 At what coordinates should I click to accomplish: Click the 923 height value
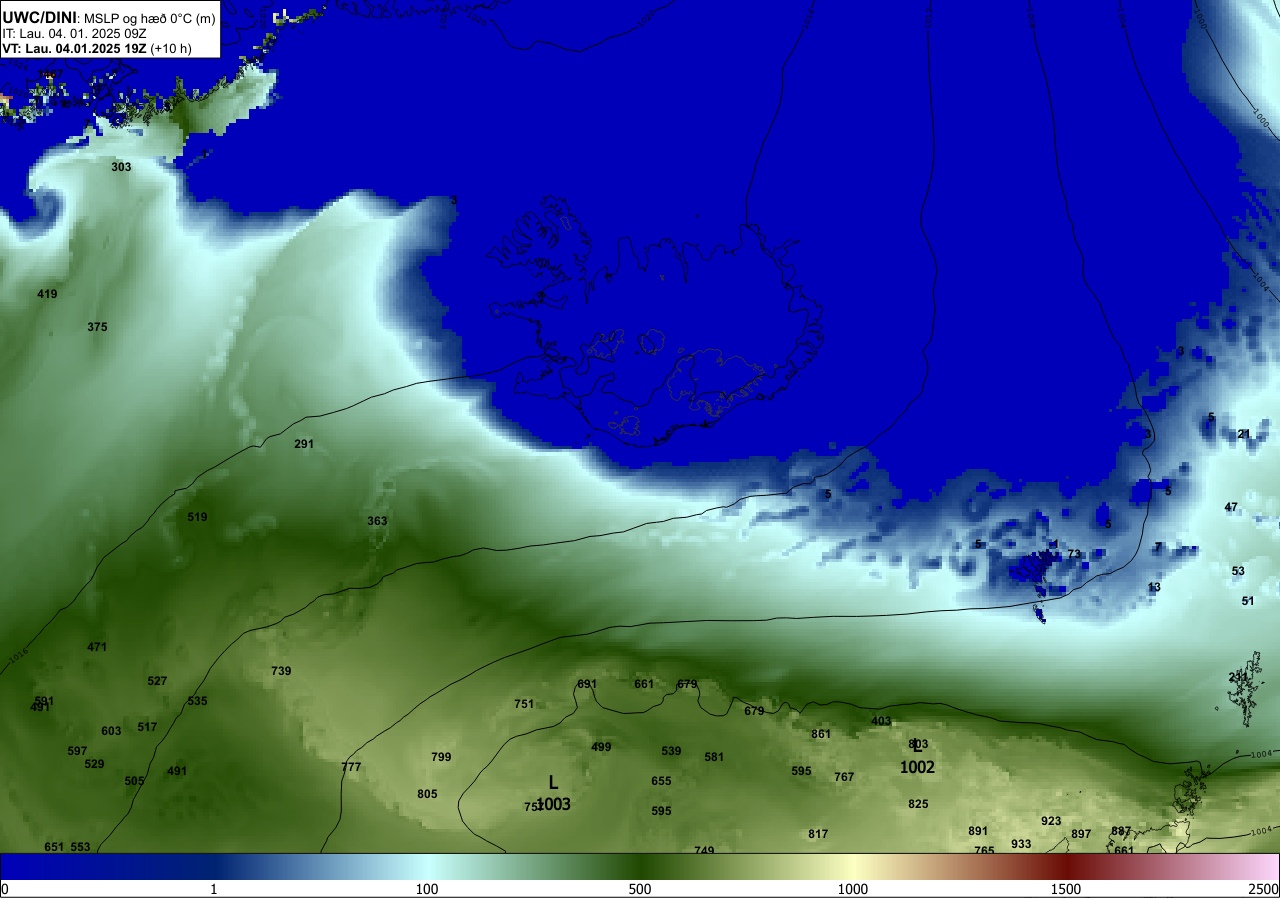pyautogui.click(x=1051, y=821)
